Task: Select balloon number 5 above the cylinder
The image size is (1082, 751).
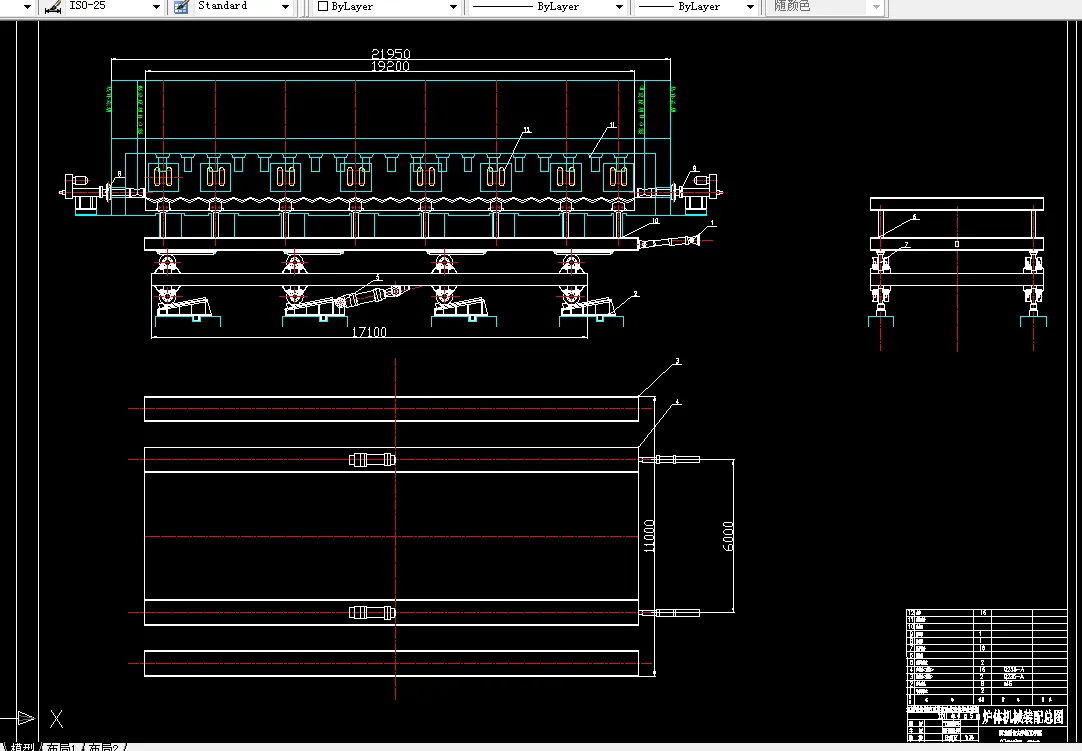Action: (377, 277)
